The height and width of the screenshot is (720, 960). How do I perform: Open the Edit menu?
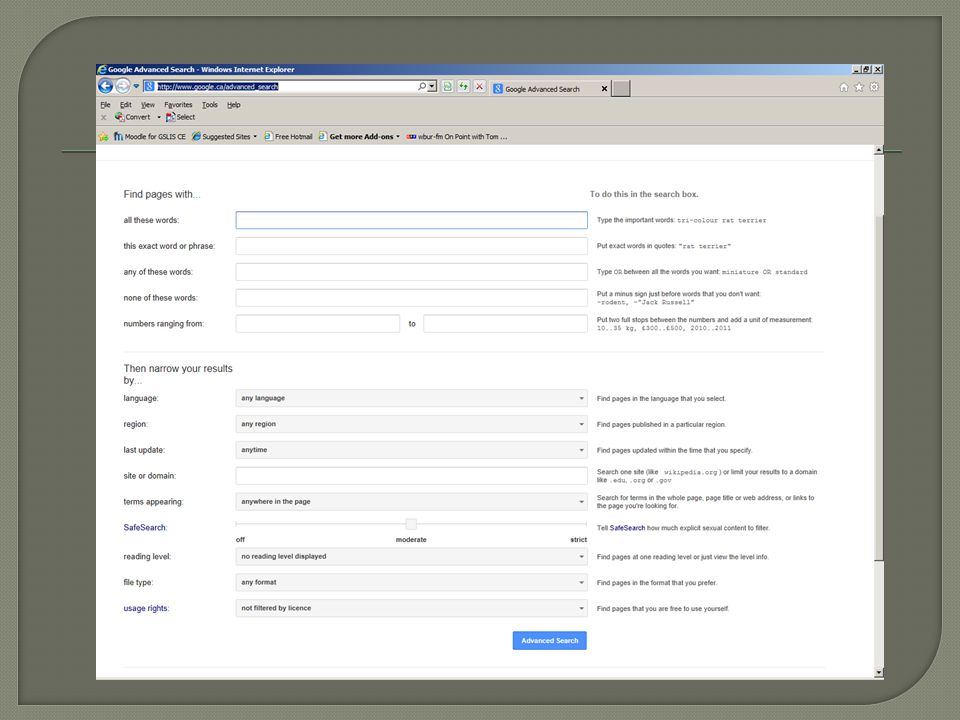[126, 105]
